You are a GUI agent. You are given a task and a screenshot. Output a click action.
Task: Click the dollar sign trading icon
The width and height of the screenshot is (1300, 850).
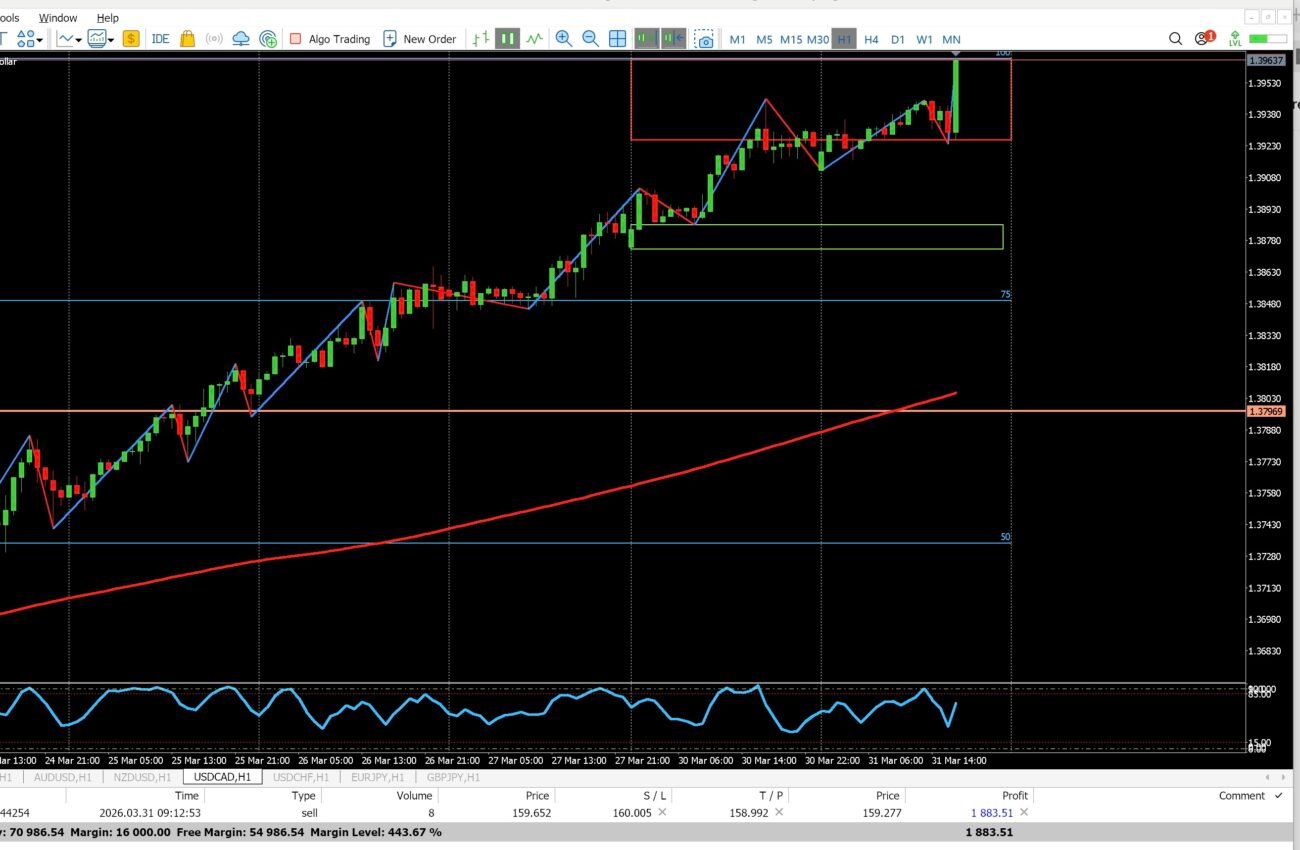(x=131, y=39)
